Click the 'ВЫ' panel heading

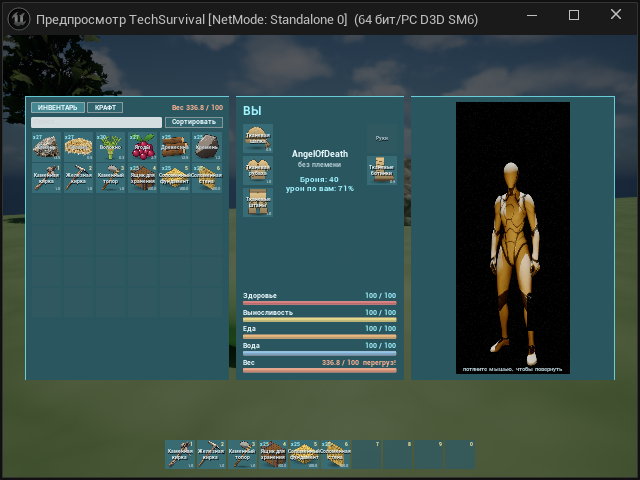[x=252, y=111]
